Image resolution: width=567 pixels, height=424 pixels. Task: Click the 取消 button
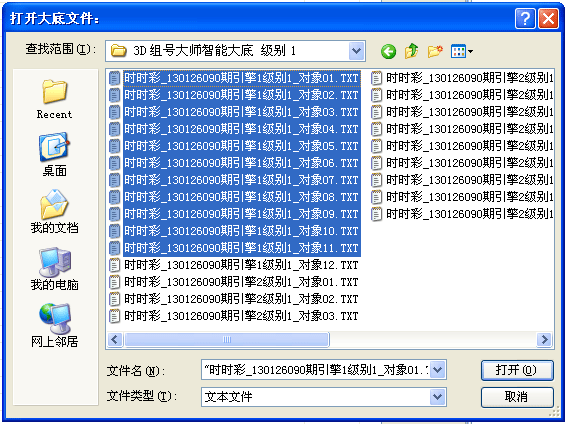[x=517, y=397]
